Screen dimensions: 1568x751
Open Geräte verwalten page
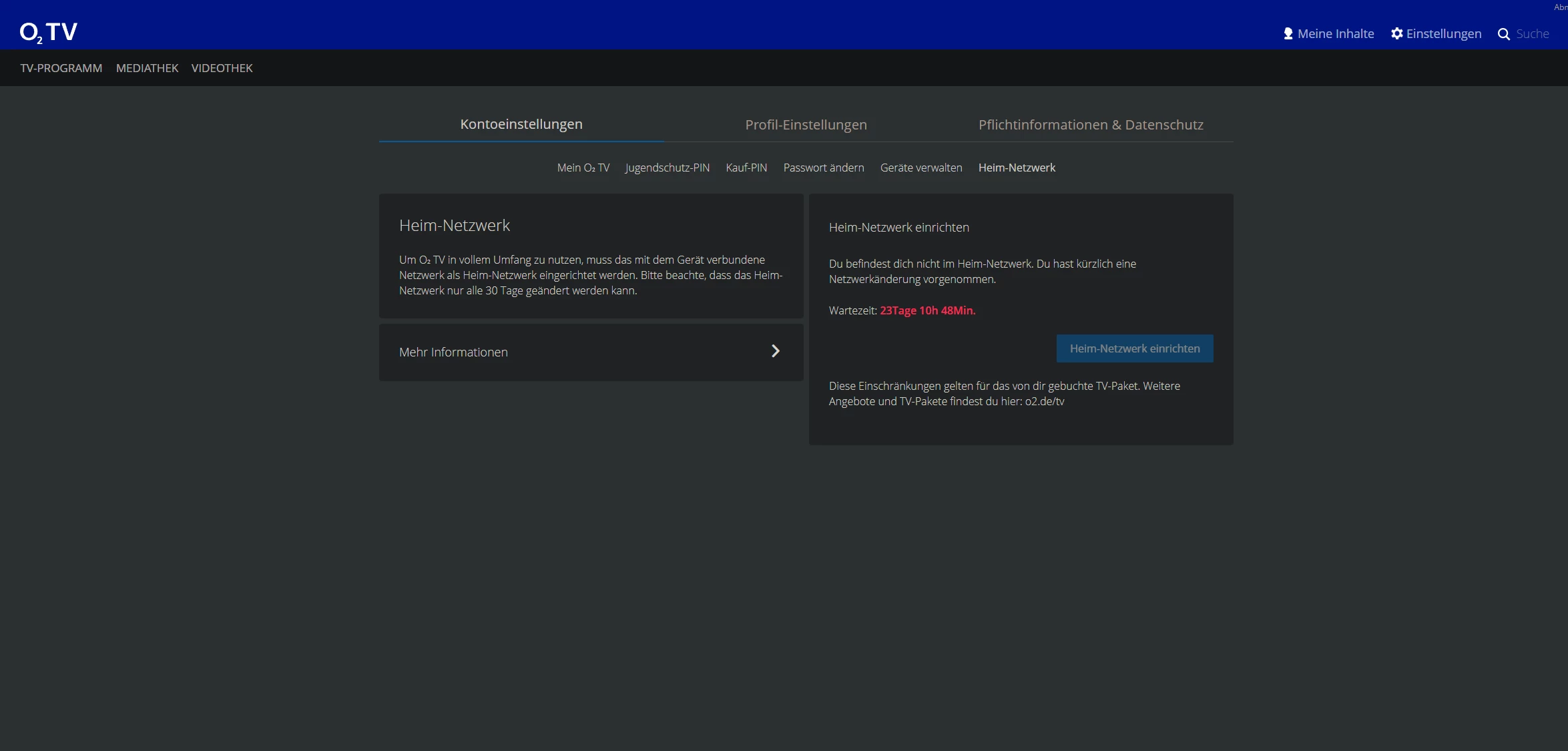tap(921, 168)
